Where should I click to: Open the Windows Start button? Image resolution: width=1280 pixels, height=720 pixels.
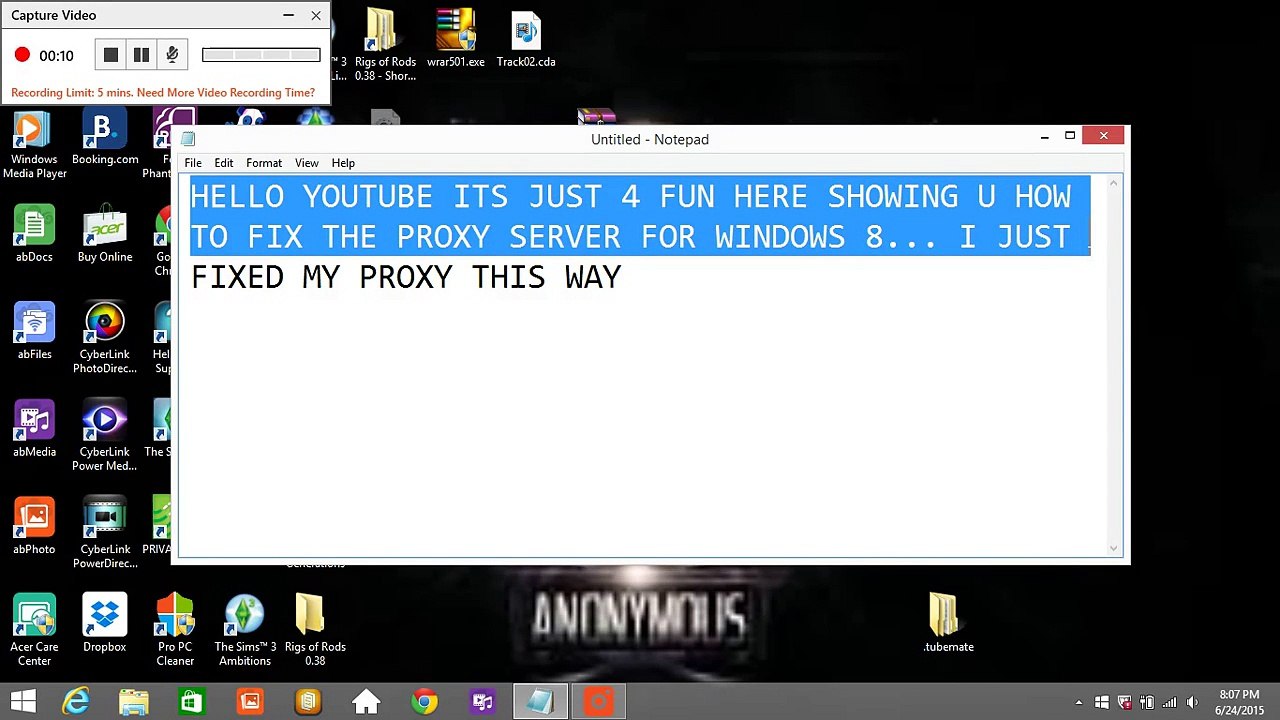22,702
